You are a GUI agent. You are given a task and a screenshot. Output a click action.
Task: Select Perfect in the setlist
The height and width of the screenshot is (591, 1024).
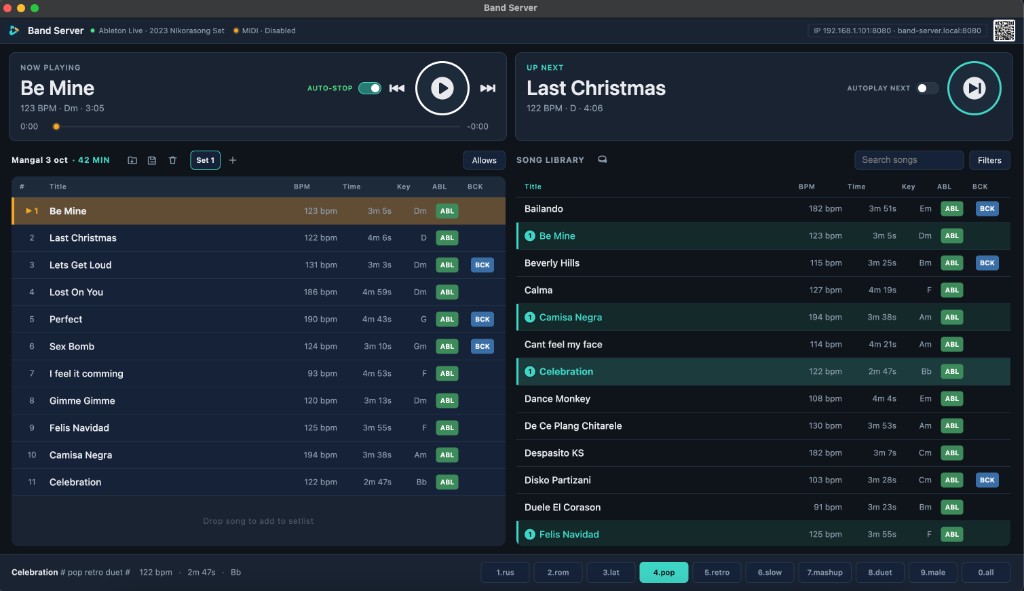[259, 319]
